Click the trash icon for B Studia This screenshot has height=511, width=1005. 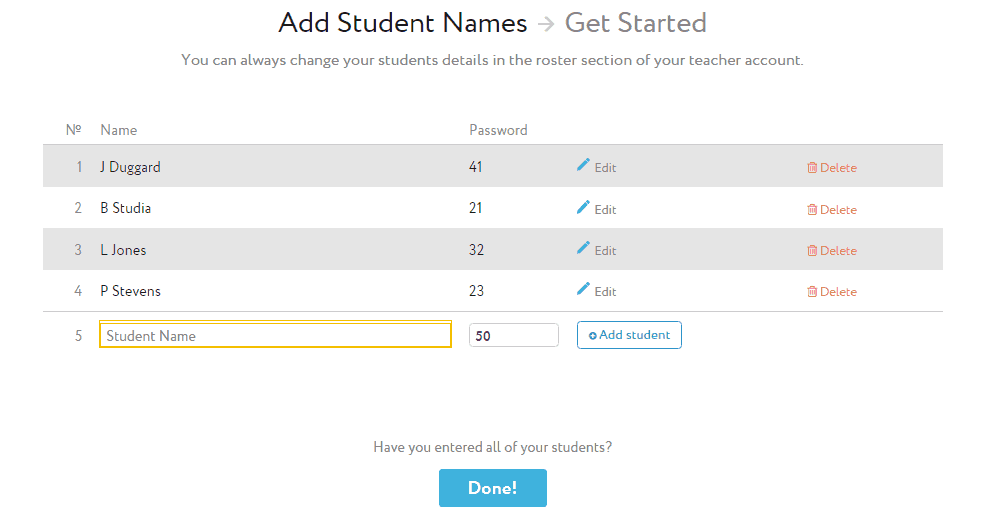812,210
